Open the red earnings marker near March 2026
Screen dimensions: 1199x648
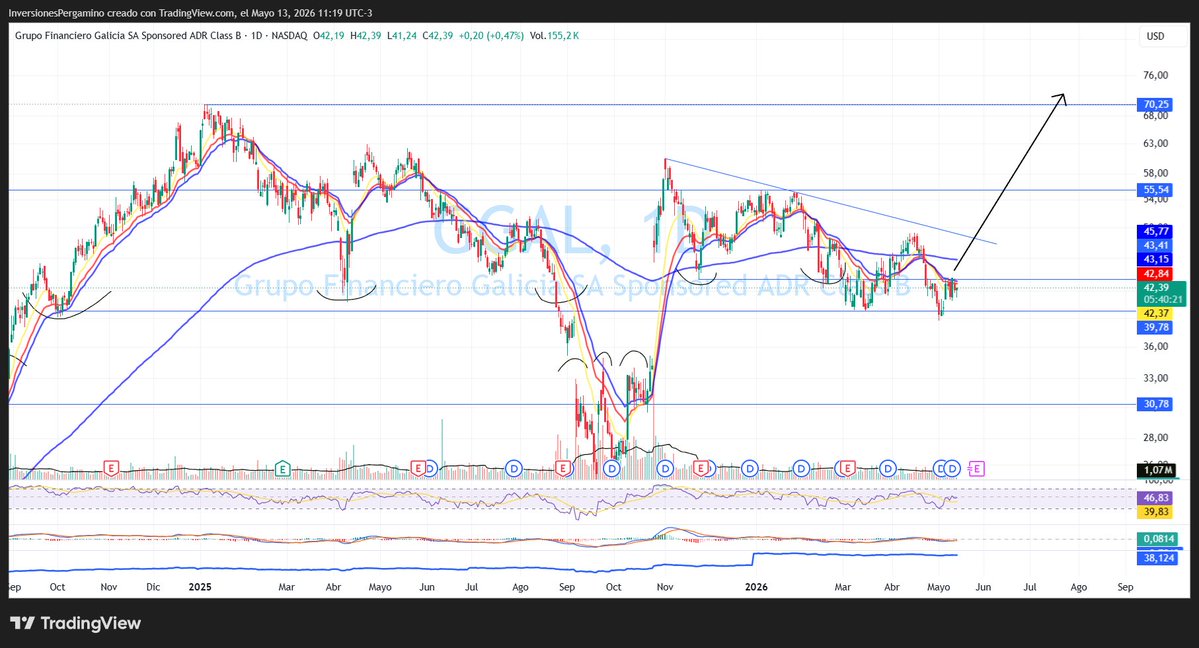coord(847,468)
